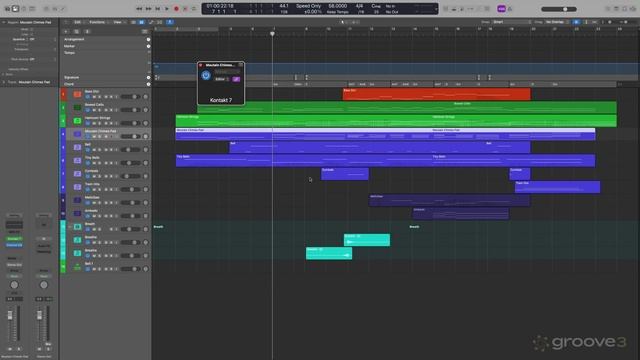The image size is (640, 360).
Task: Click the channel strip pan knob in inspector
Action: [x=14, y=285]
